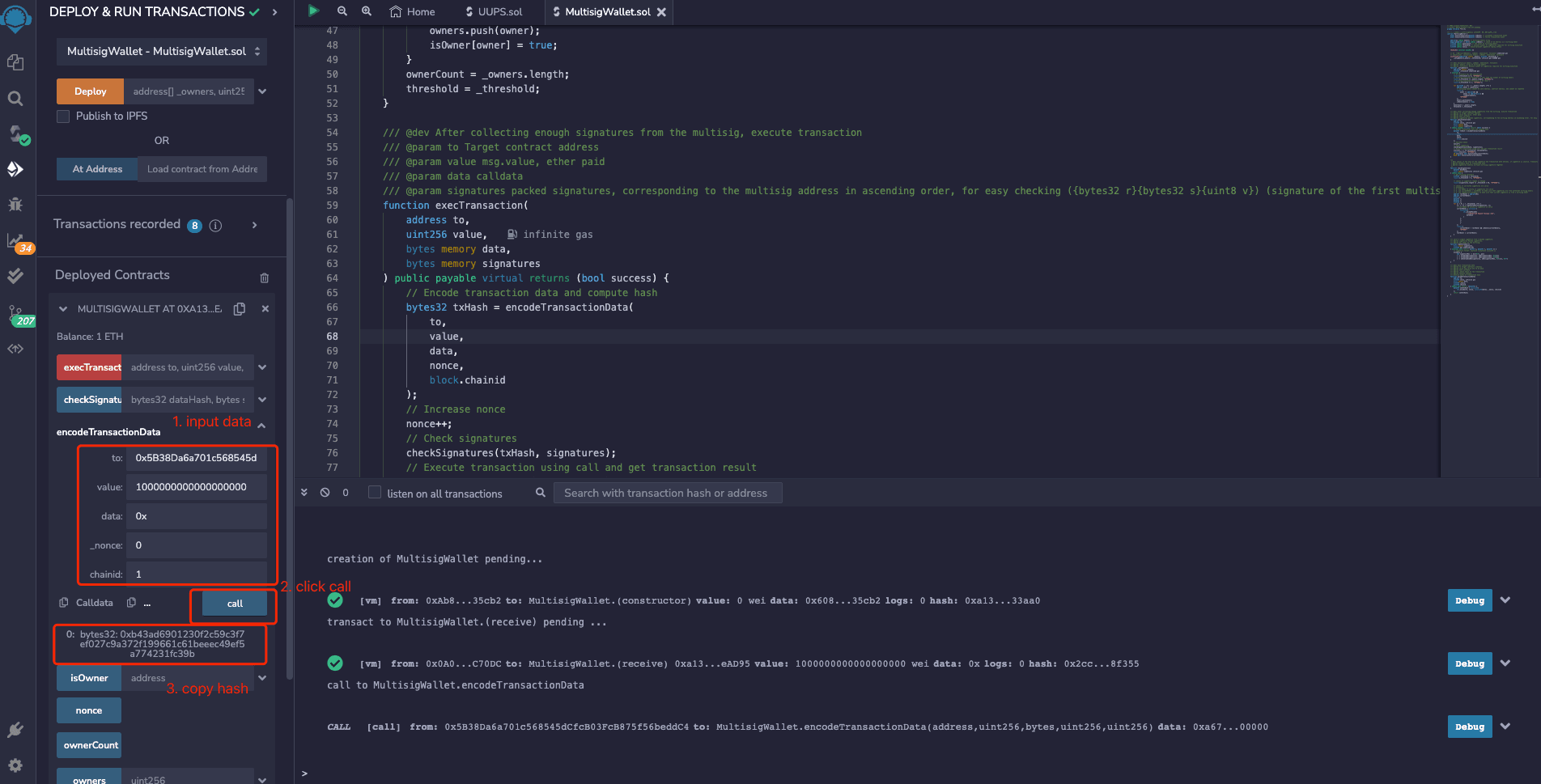Remove the deployed MultisigWallet instance
This screenshot has height=784, width=1541.
pyautogui.click(x=265, y=309)
